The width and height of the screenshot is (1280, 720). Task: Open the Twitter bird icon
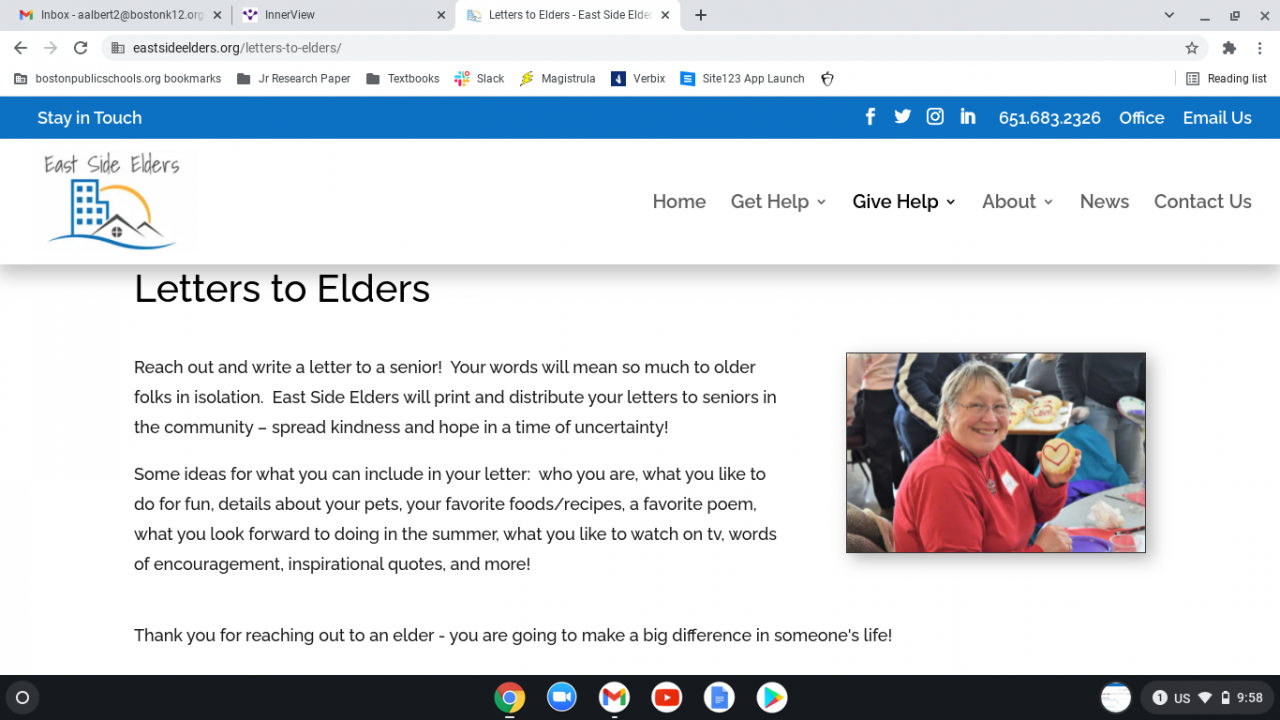902,117
